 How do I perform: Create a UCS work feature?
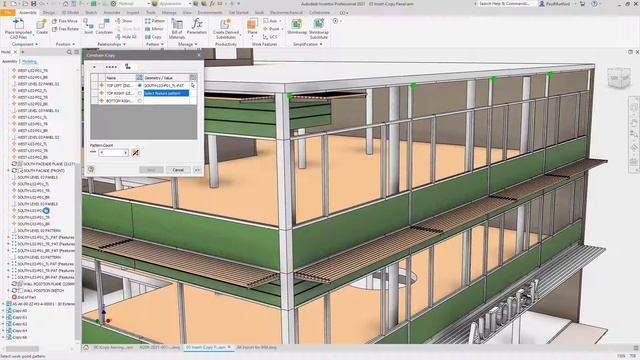click(x=270, y=37)
